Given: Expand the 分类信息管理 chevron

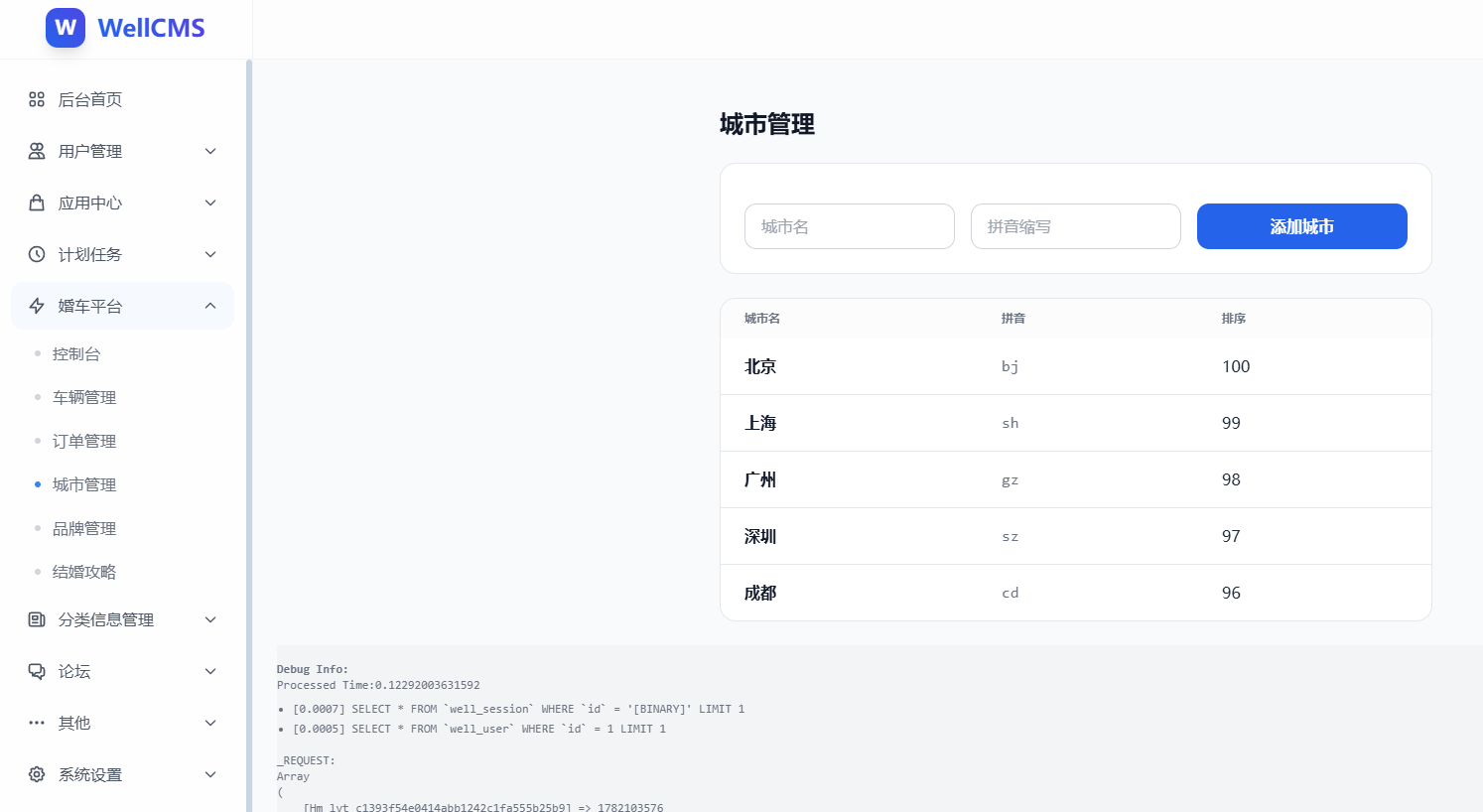Looking at the screenshot, I should point(210,619).
